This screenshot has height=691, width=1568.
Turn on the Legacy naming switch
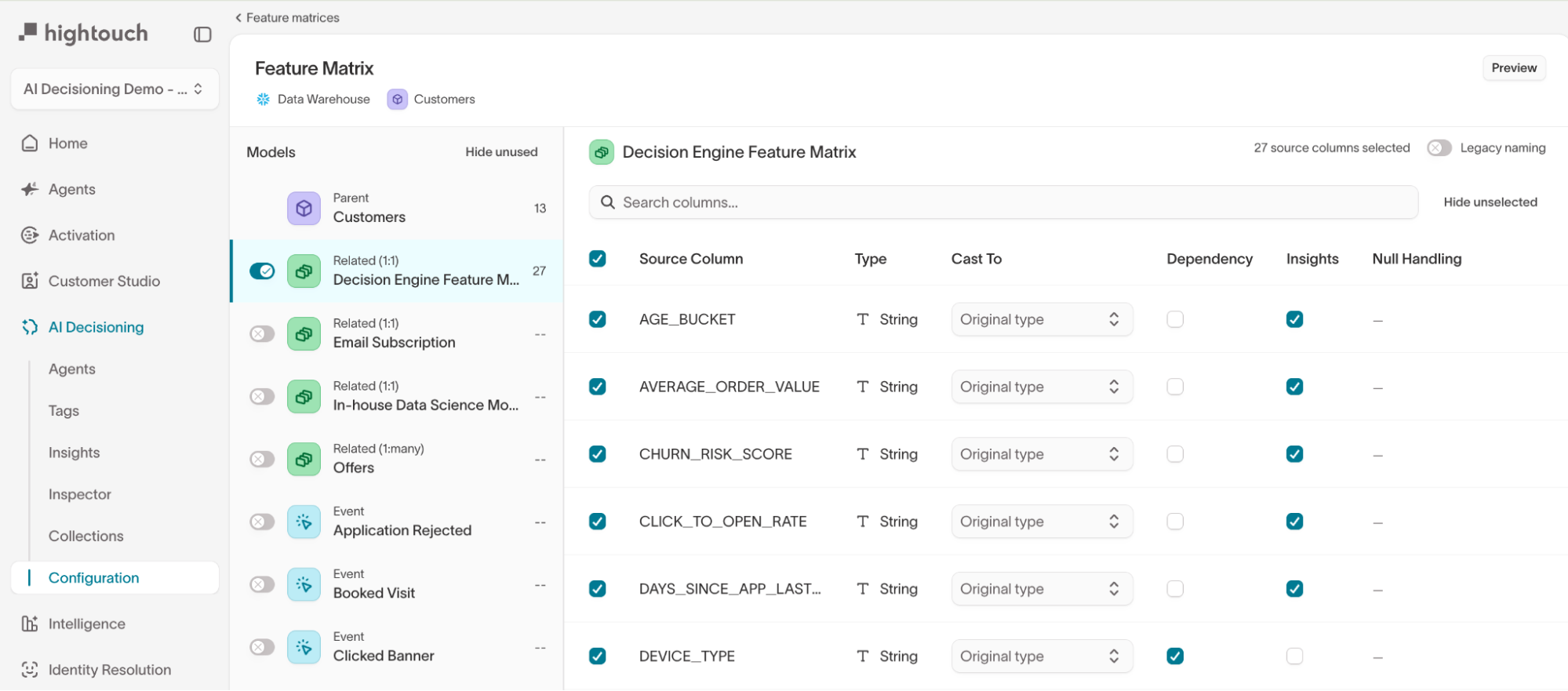1439,148
